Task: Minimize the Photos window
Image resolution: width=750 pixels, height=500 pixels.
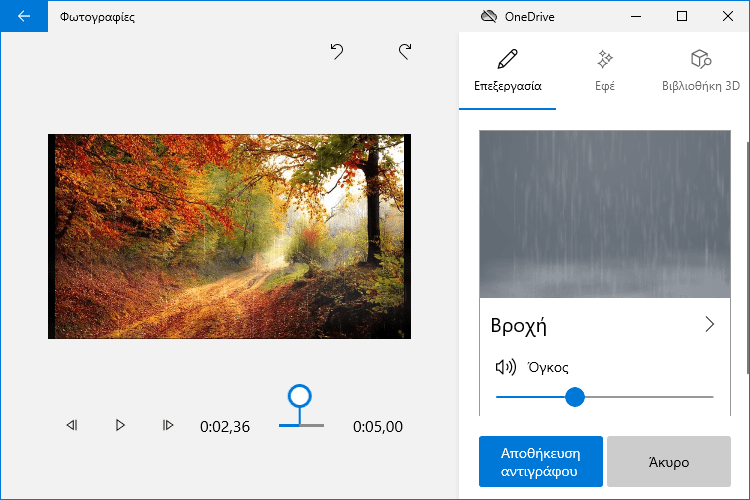Action: pyautogui.click(x=636, y=16)
